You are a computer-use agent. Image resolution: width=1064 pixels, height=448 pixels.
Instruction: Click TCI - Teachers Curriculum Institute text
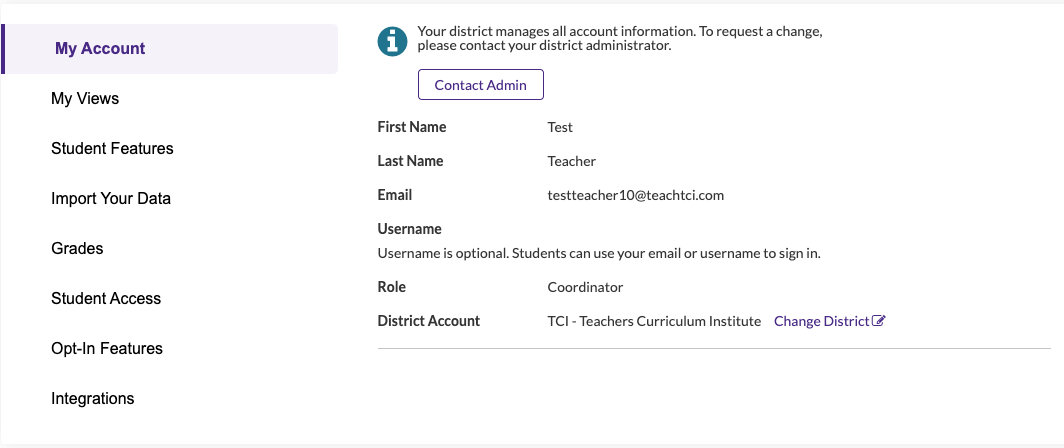[654, 321]
